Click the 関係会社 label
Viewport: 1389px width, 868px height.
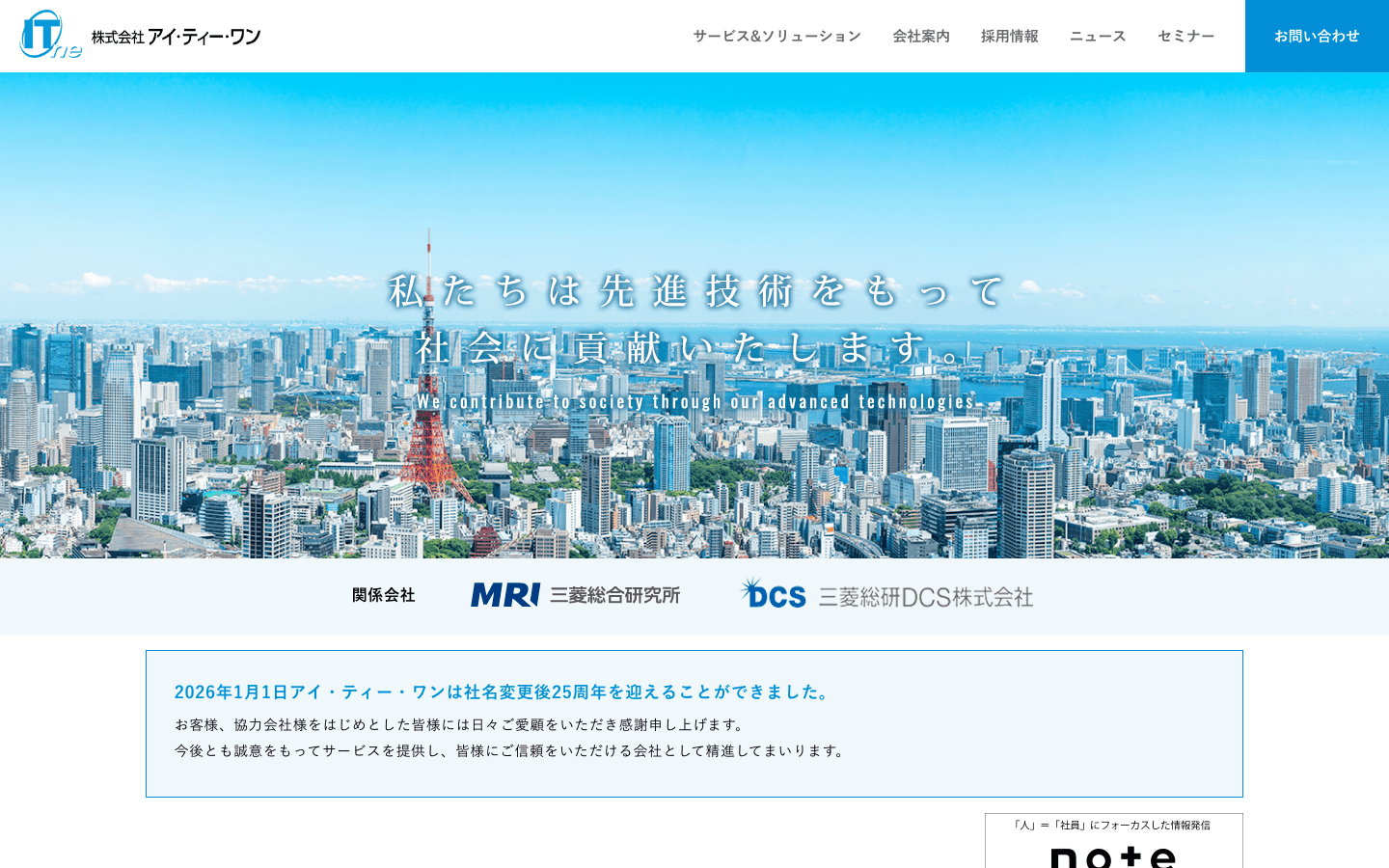(384, 595)
